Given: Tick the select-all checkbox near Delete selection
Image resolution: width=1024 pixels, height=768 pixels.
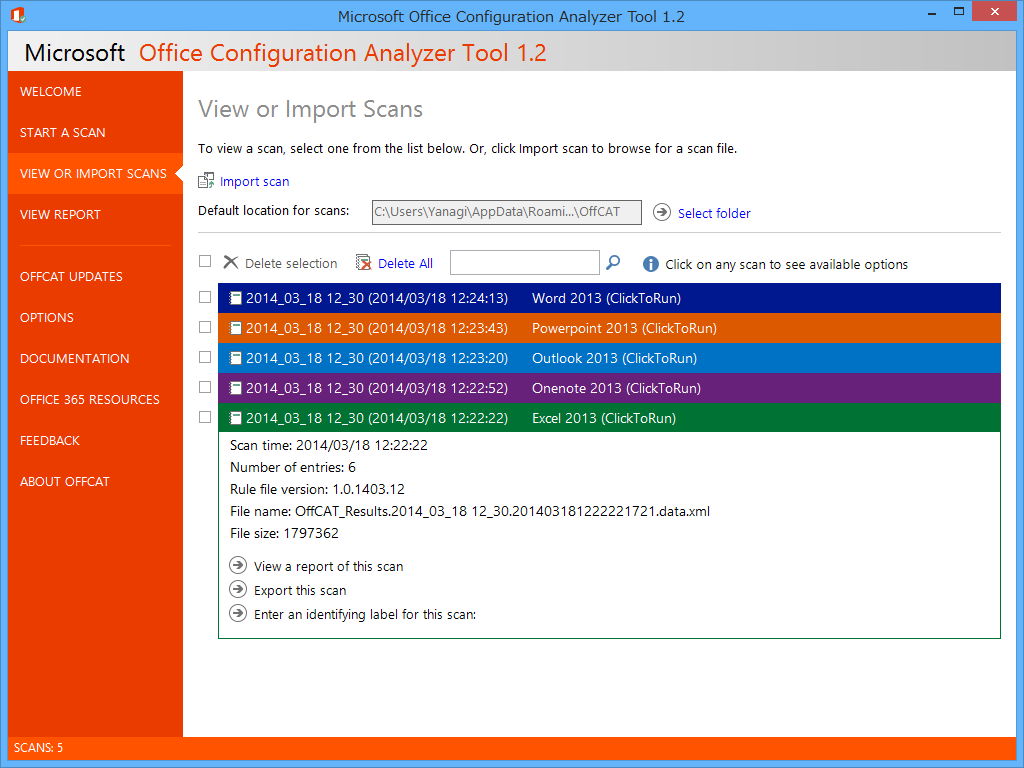Looking at the screenshot, I should (205, 261).
